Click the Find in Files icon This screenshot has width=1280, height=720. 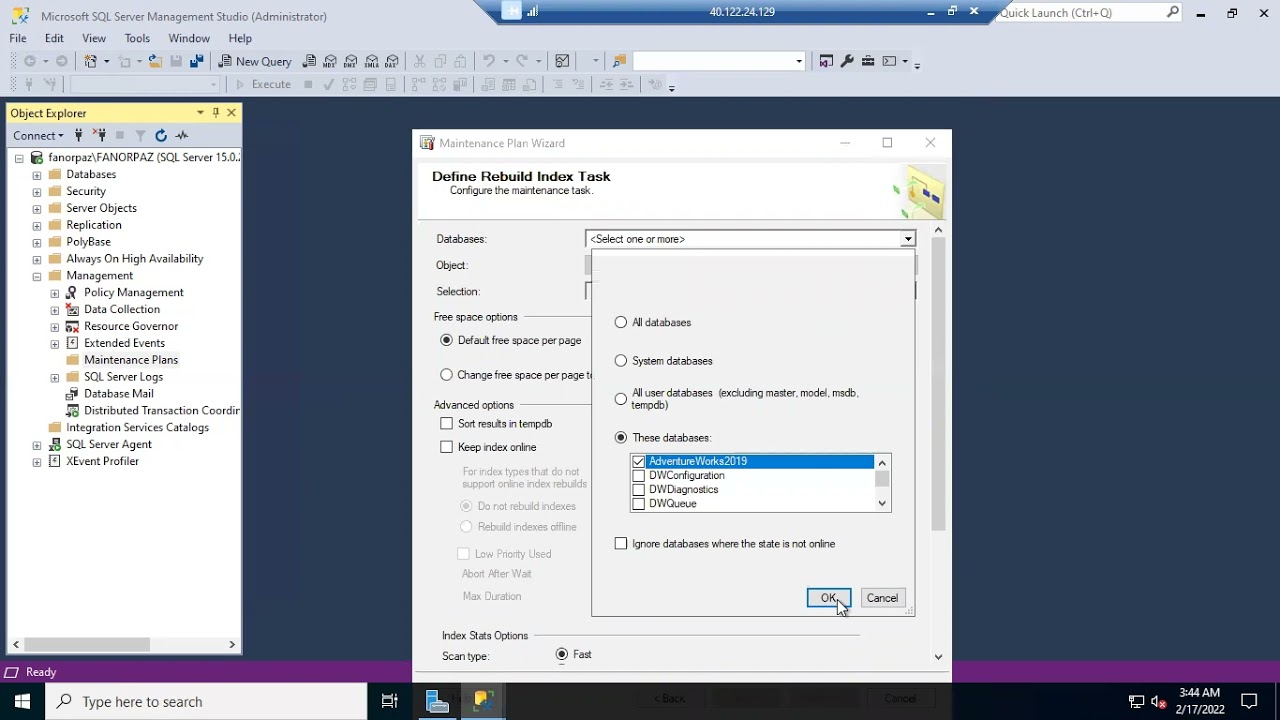[x=619, y=61]
